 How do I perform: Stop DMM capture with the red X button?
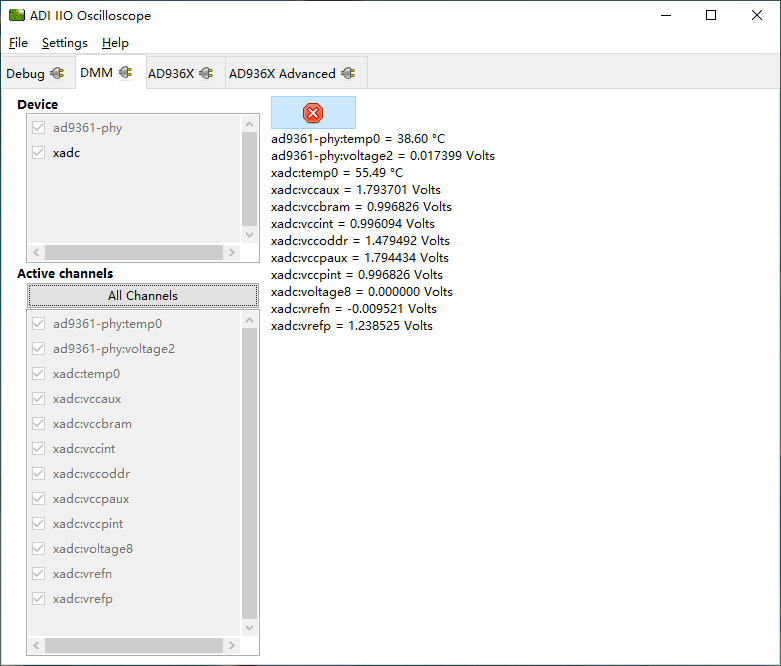tap(313, 113)
